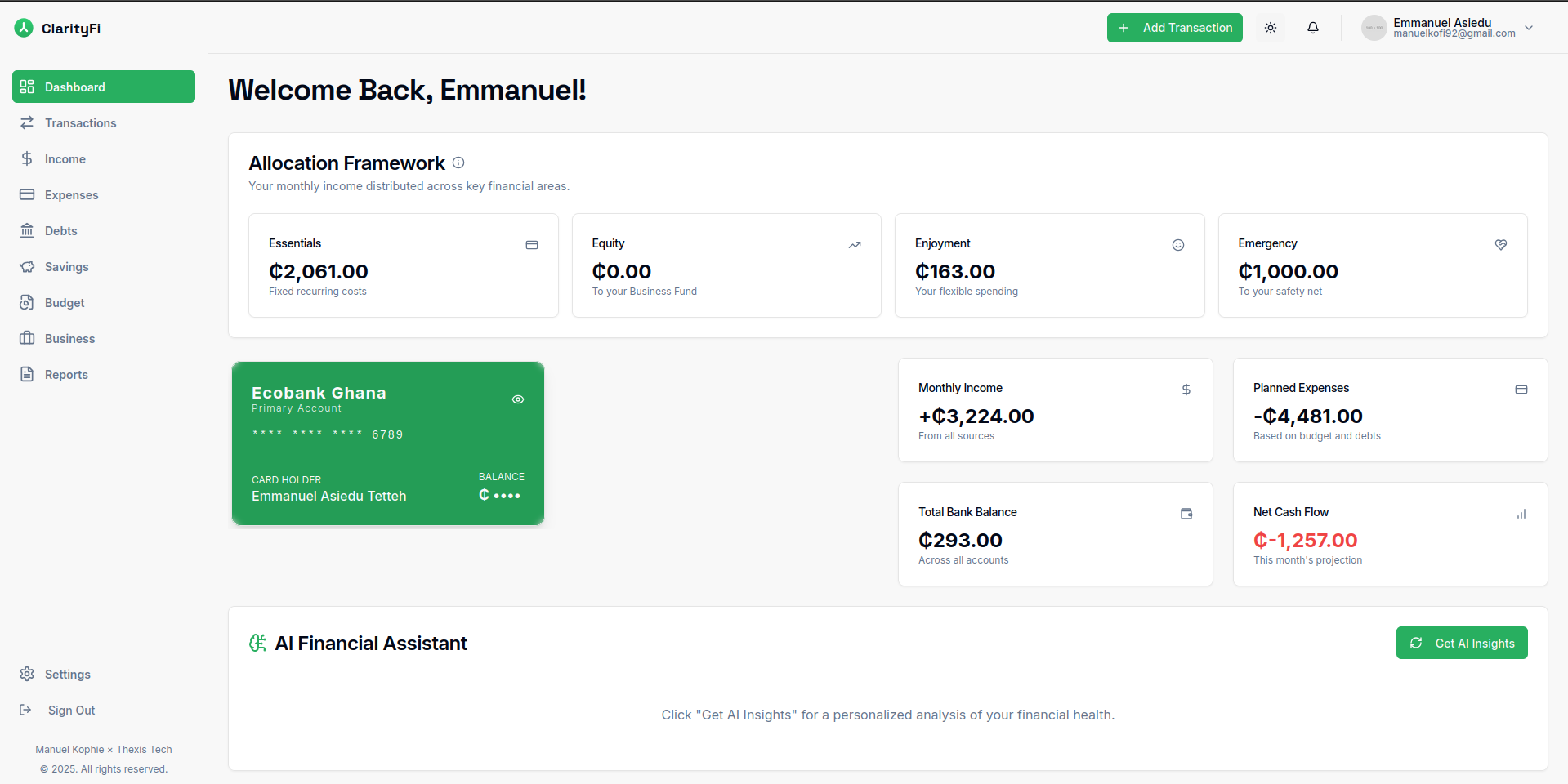This screenshot has width=1568, height=784.
Task: Toggle the light/dark theme sun button
Action: [x=1270, y=28]
